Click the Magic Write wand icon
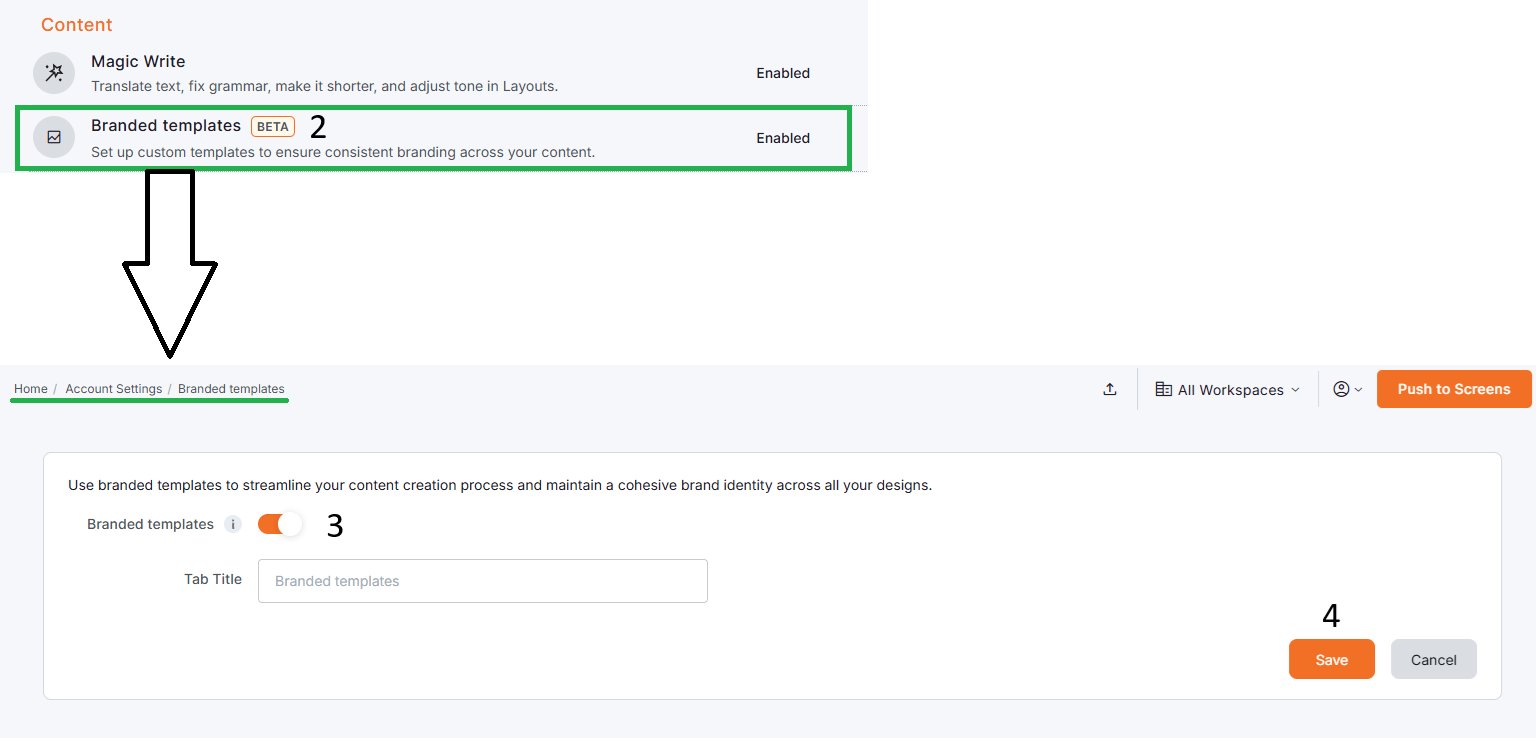The height and width of the screenshot is (738, 1536). pos(54,73)
